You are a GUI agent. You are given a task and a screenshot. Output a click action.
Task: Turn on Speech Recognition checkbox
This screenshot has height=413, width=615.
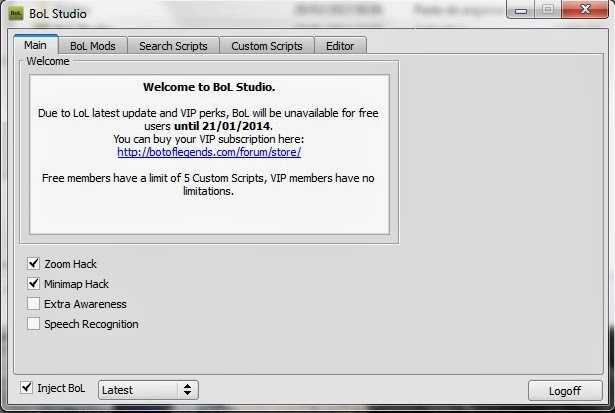33,324
